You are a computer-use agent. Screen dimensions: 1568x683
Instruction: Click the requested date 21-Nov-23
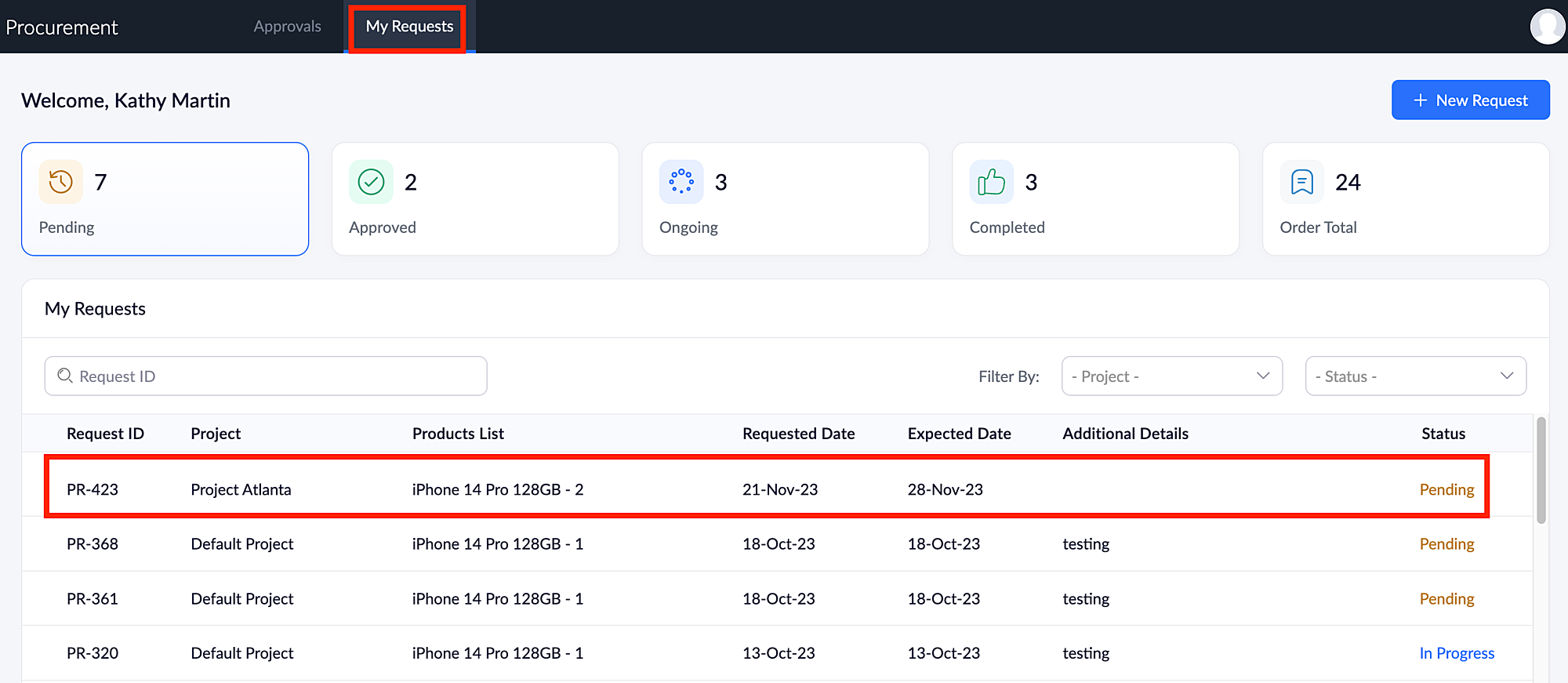pyautogui.click(x=780, y=489)
